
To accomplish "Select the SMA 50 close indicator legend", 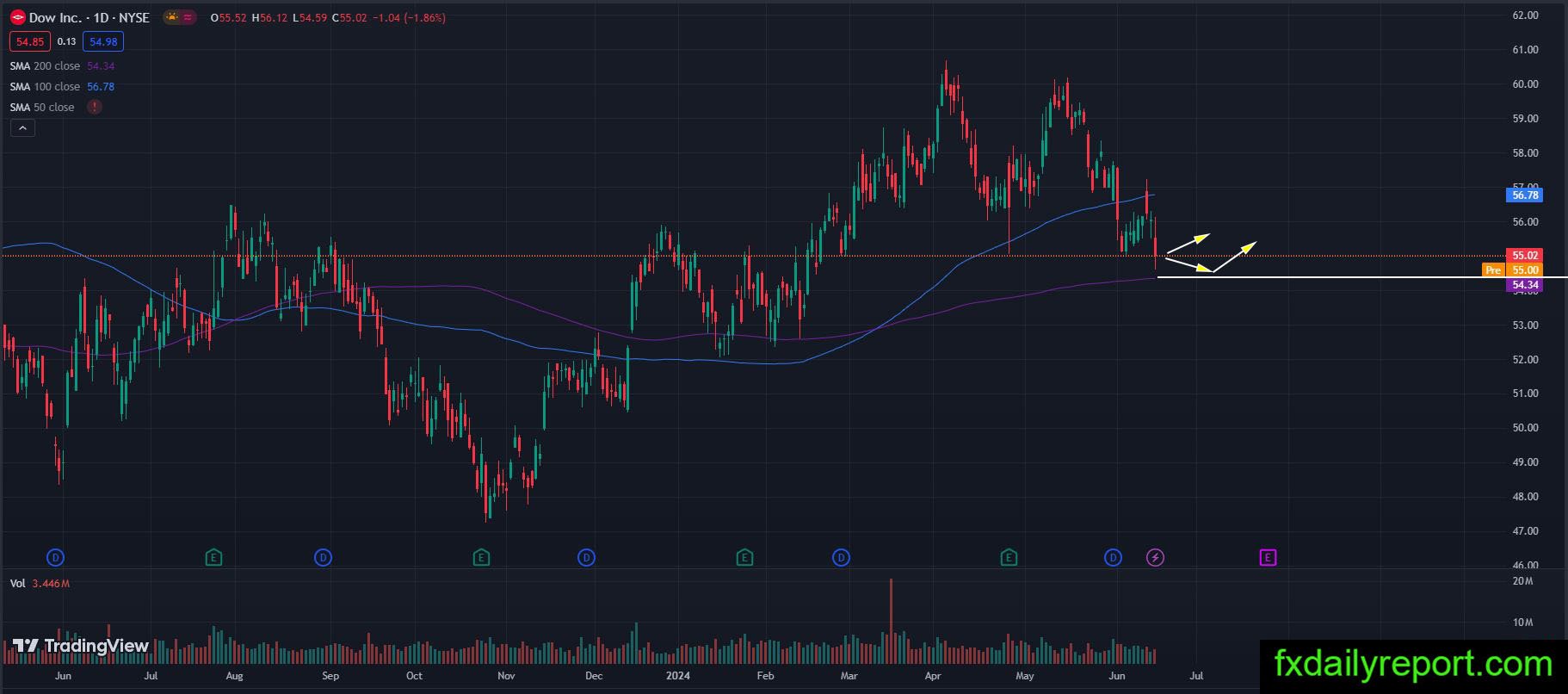I will (42, 108).
